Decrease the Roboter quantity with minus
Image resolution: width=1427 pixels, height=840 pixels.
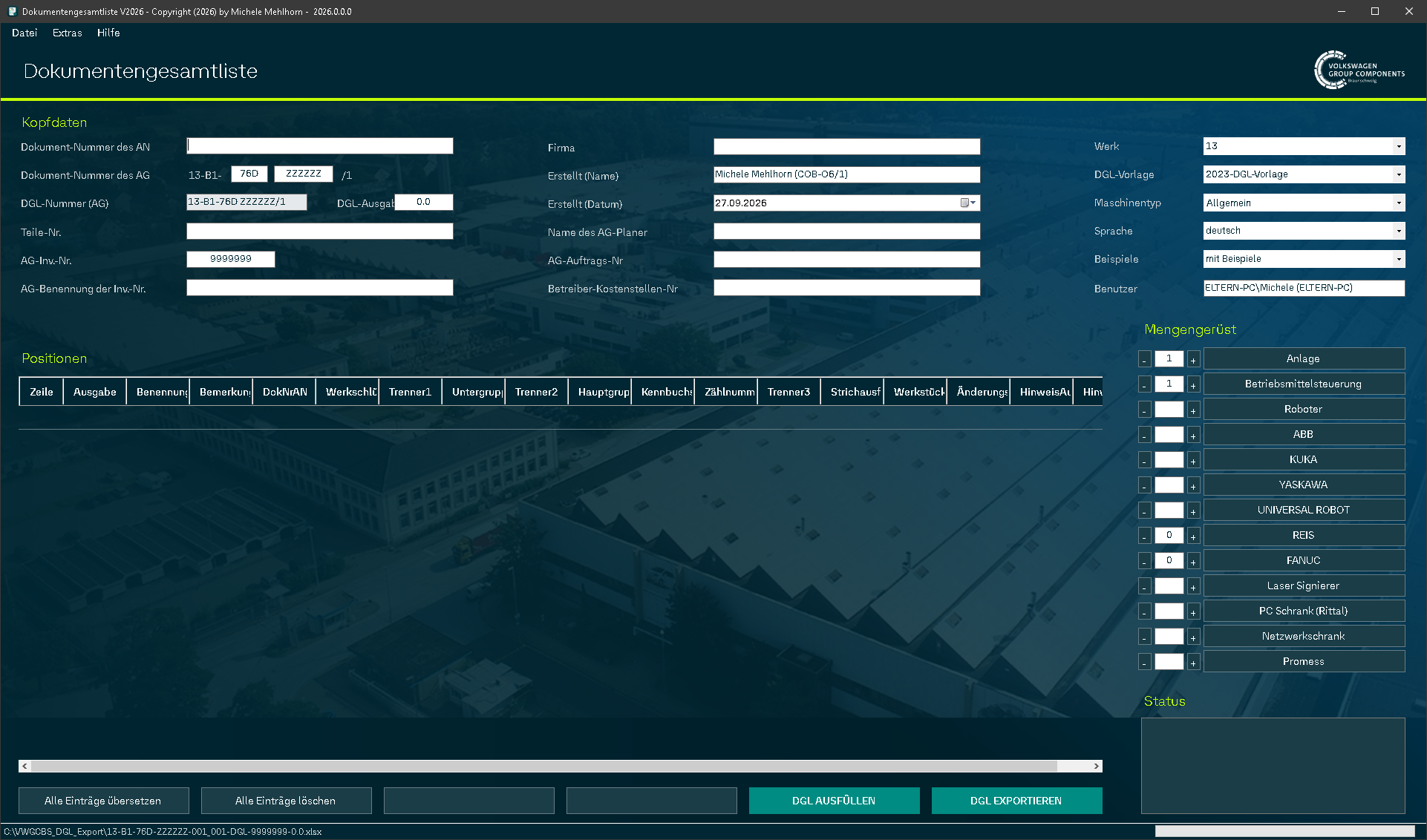[x=1144, y=410]
